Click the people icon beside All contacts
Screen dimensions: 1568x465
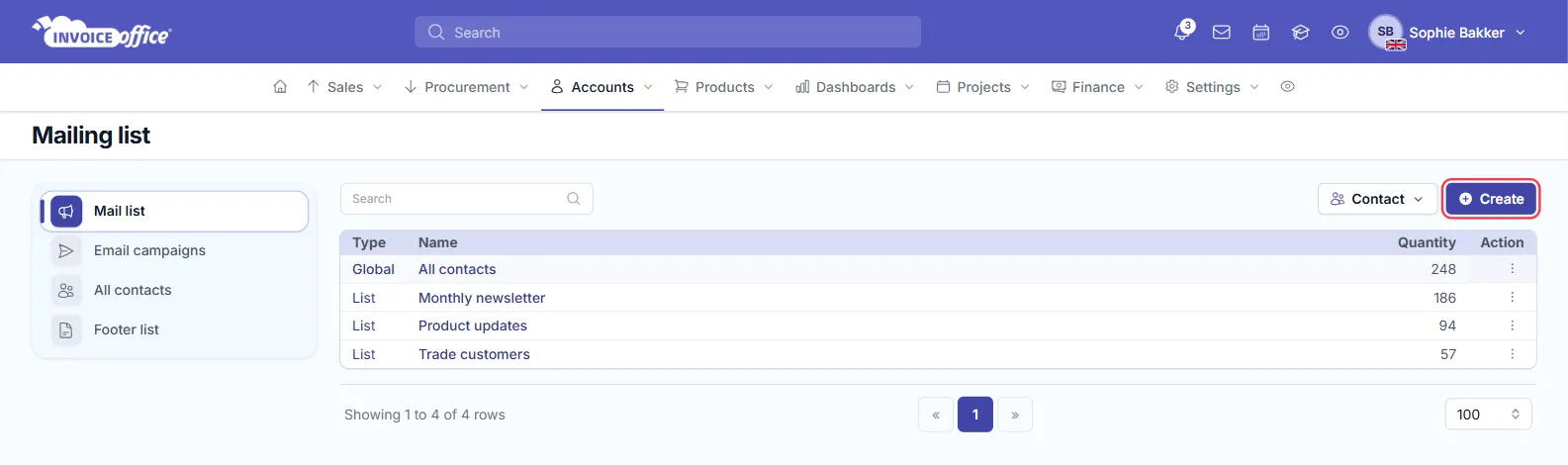point(66,291)
